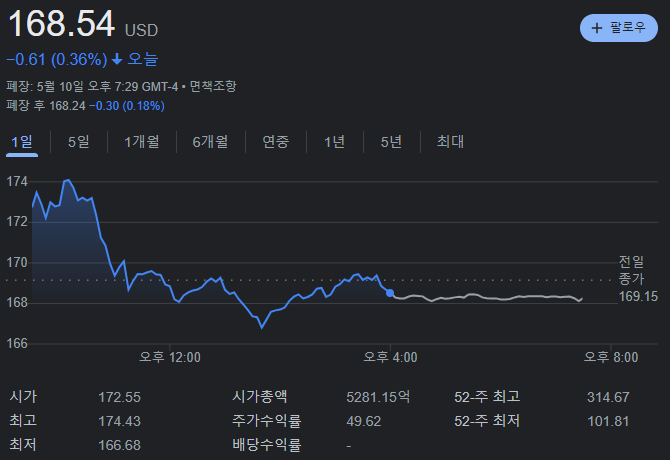Click the 시가총액 label
Image resolution: width=670 pixels, height=460 pixels.
(x=260, y=397)
